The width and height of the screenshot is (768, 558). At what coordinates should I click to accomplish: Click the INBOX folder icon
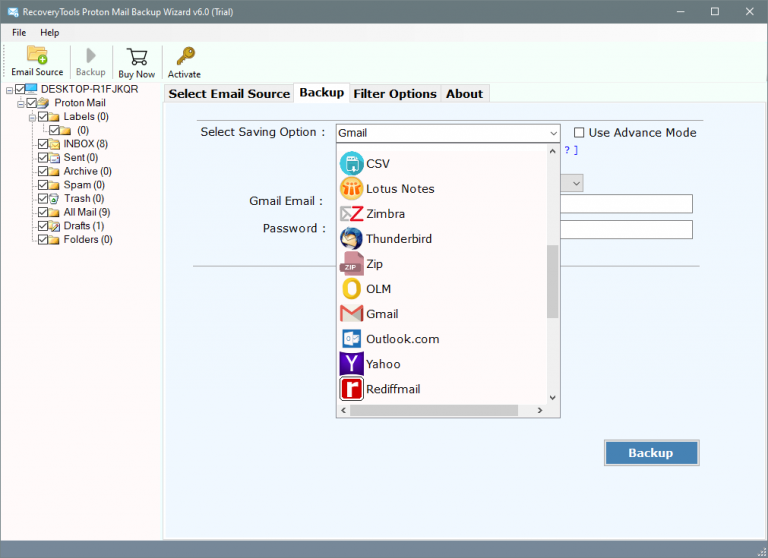[54, 144]
